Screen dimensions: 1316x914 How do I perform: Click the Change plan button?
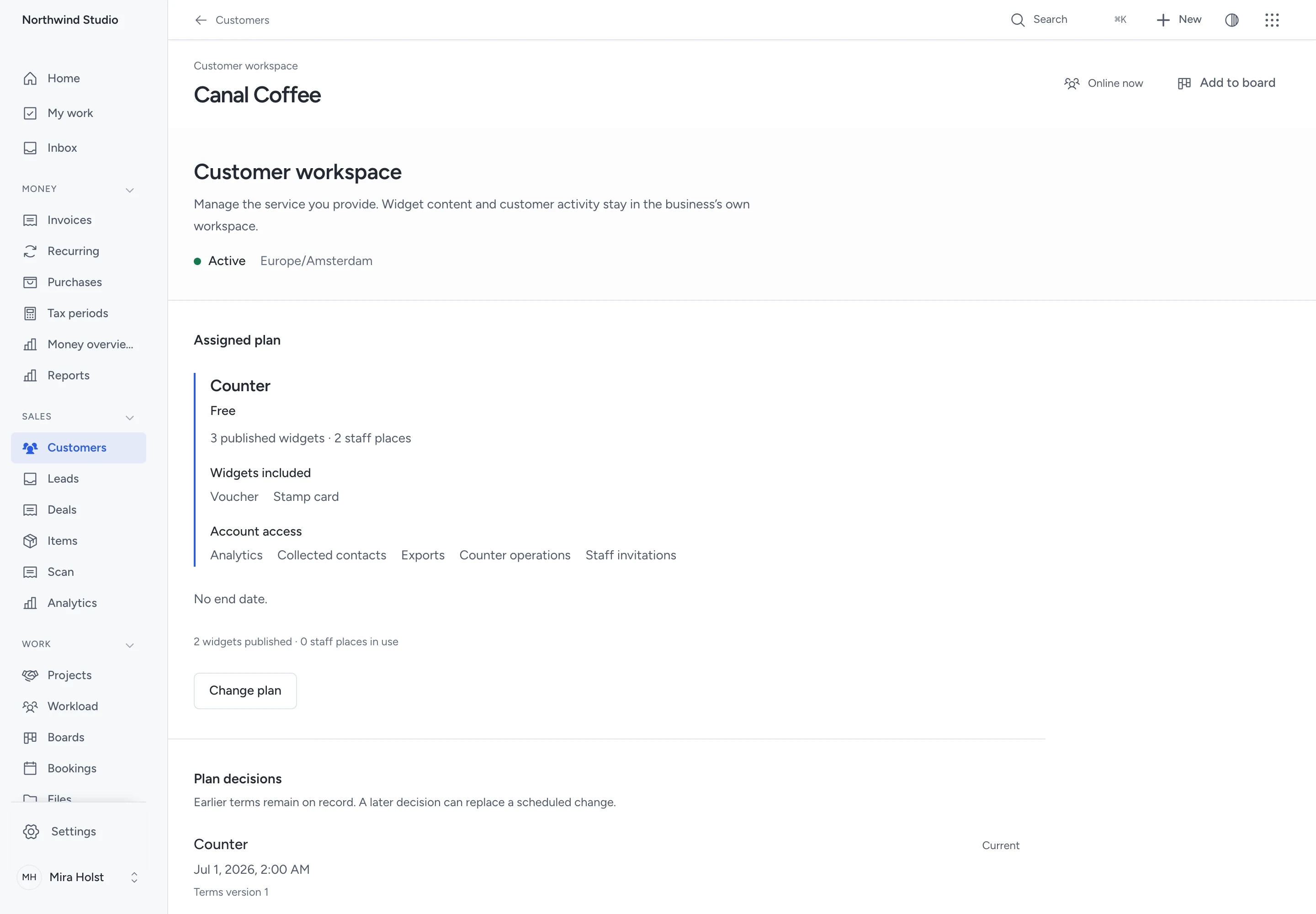pos(245,691)
